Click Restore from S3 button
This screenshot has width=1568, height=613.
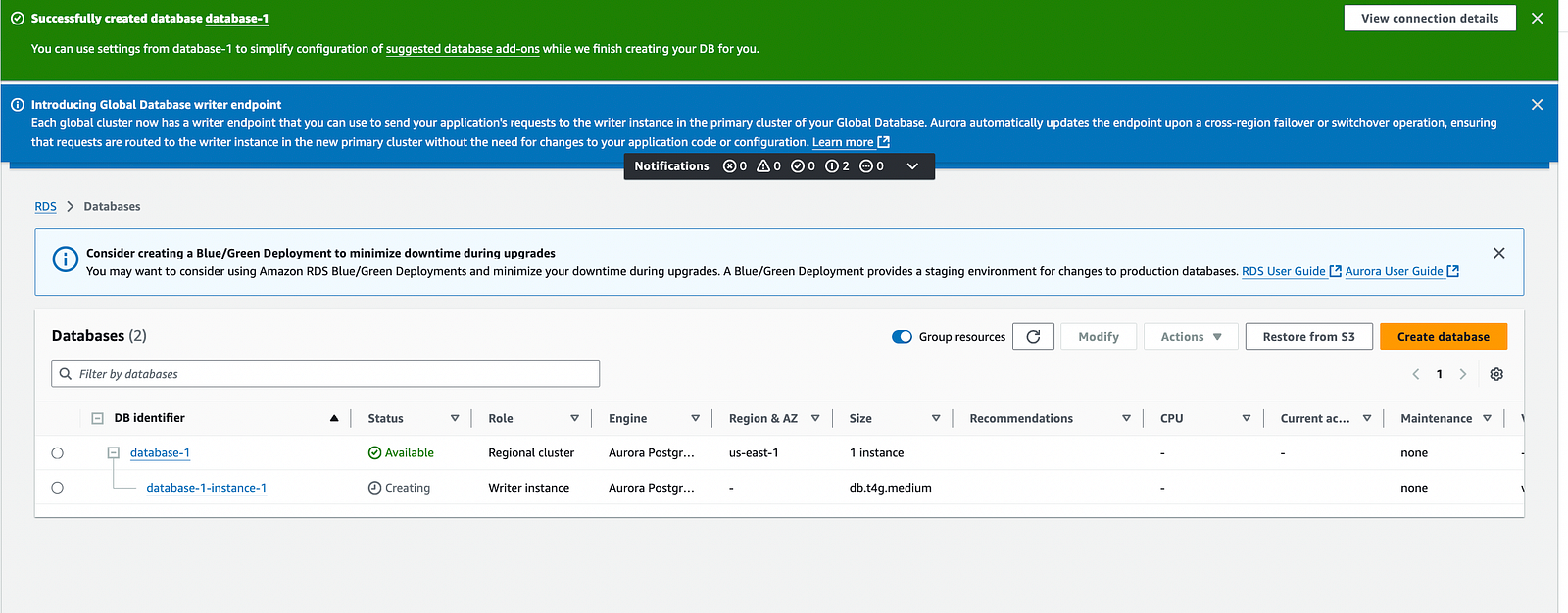point(1308,337)
